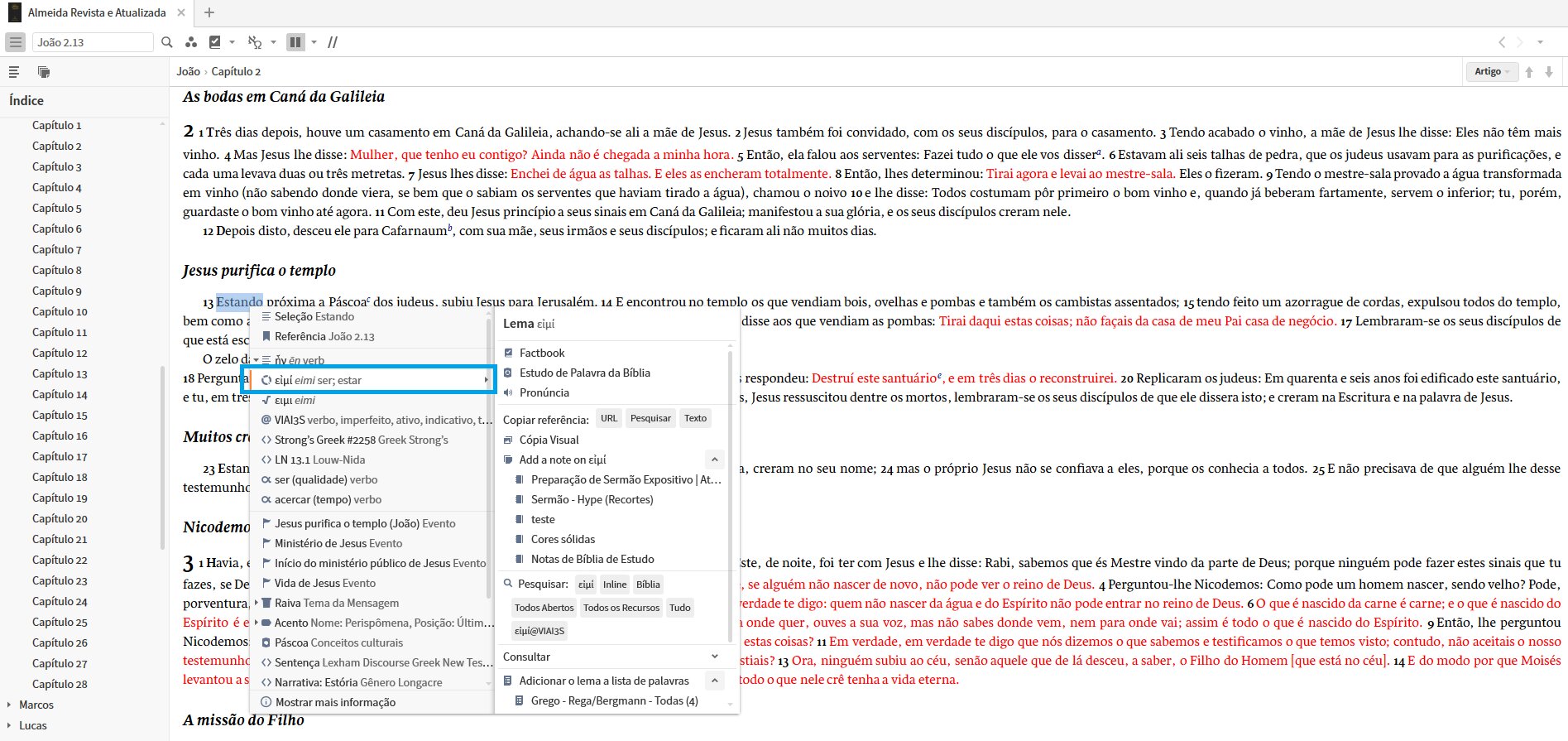
Task: Click the interlinear omega icon
Action: click(x=255, y=42)
